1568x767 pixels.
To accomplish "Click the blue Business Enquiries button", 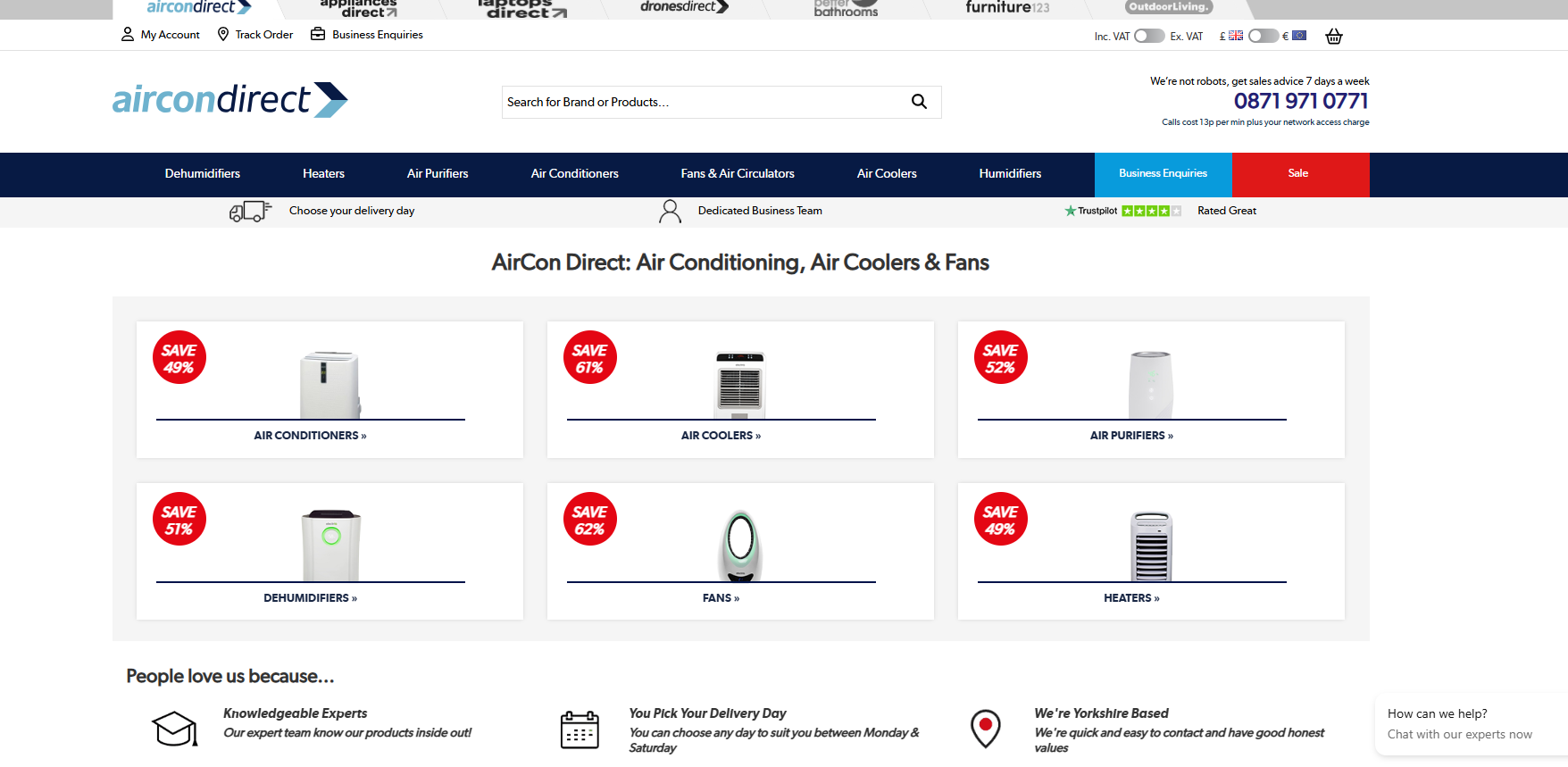I will (1163, 174).
